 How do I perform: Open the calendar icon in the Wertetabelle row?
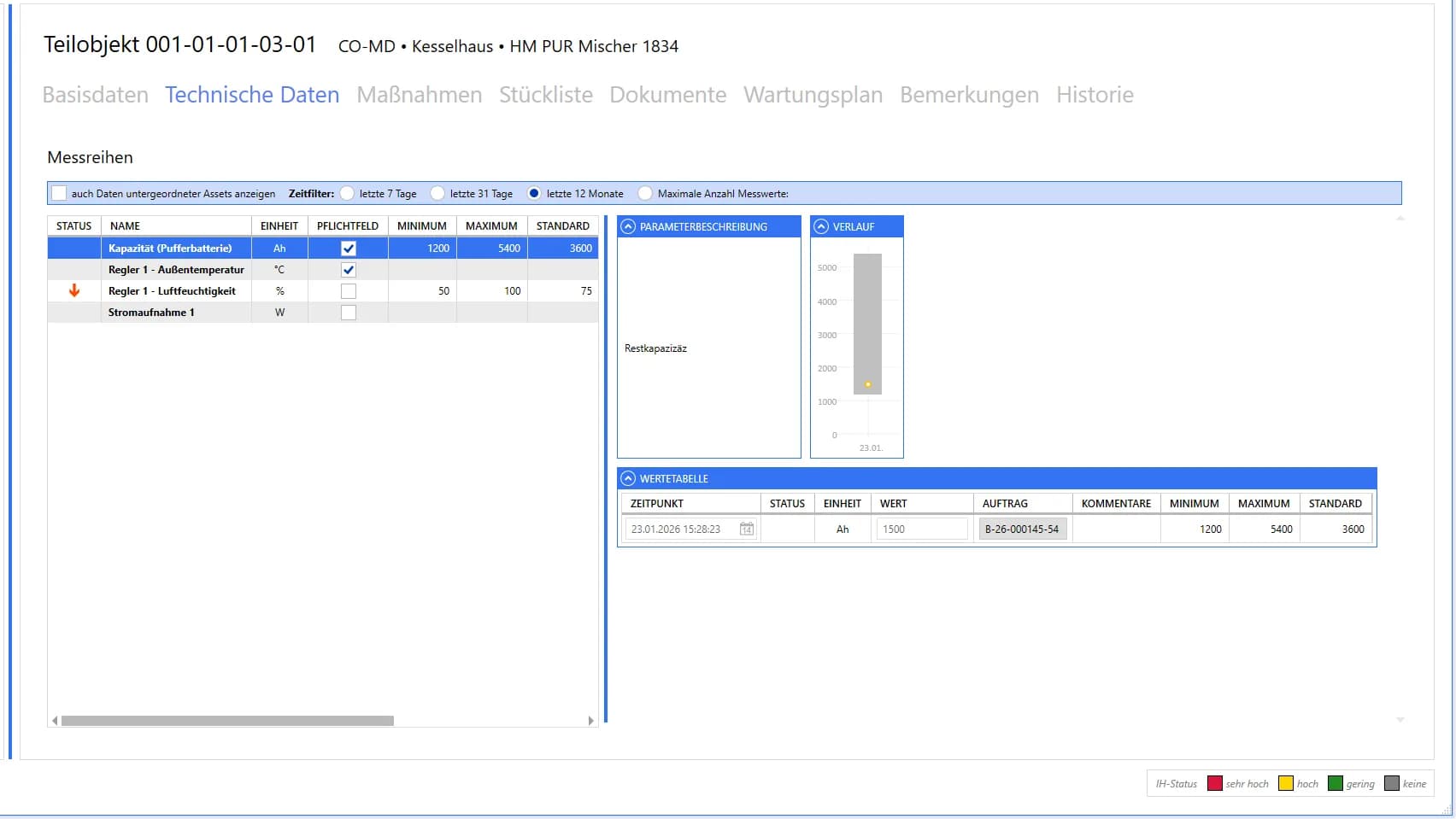[x=746, y=529]
